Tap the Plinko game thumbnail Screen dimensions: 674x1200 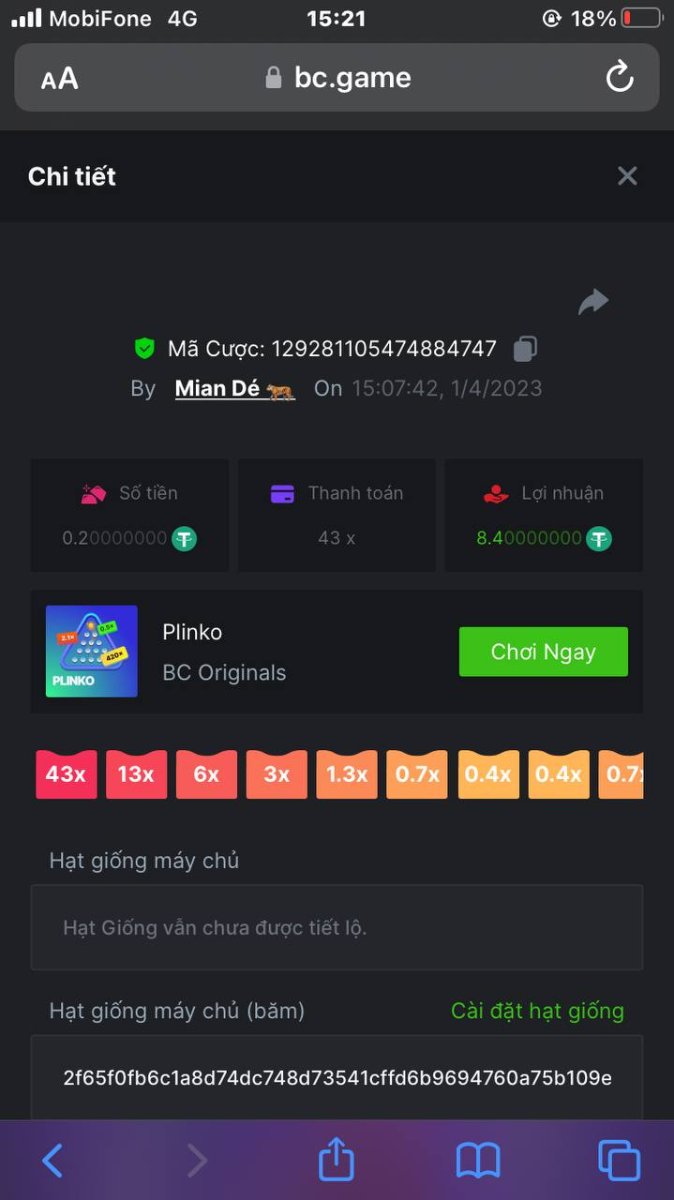[92, 651]
